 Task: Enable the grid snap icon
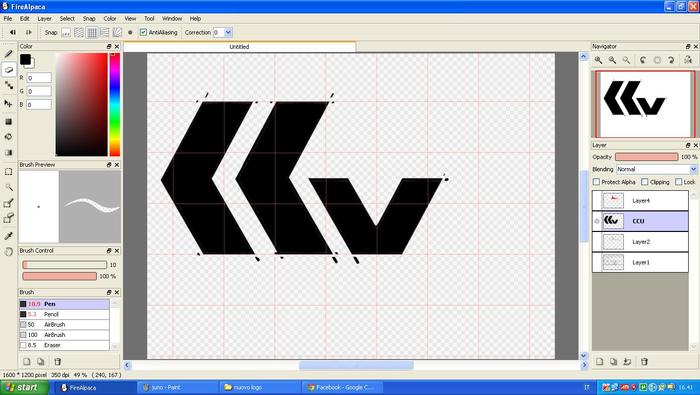[92, 33]
